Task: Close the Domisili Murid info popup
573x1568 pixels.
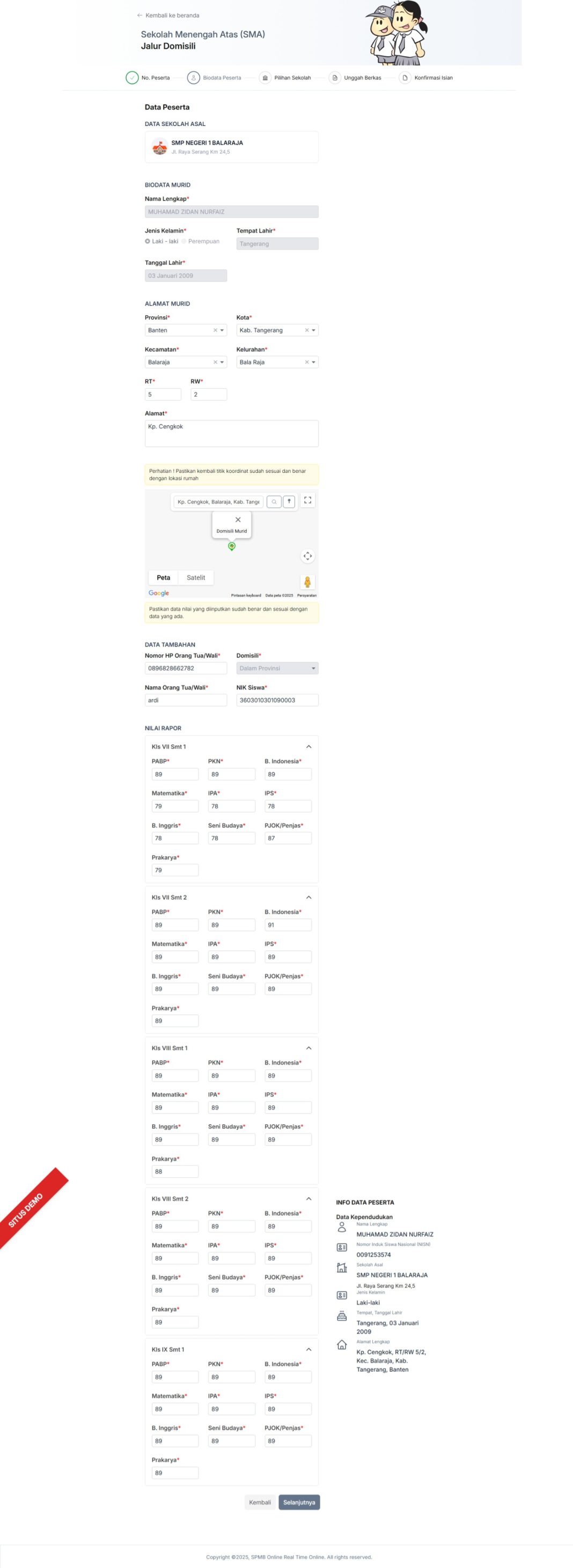Action: 238,520
